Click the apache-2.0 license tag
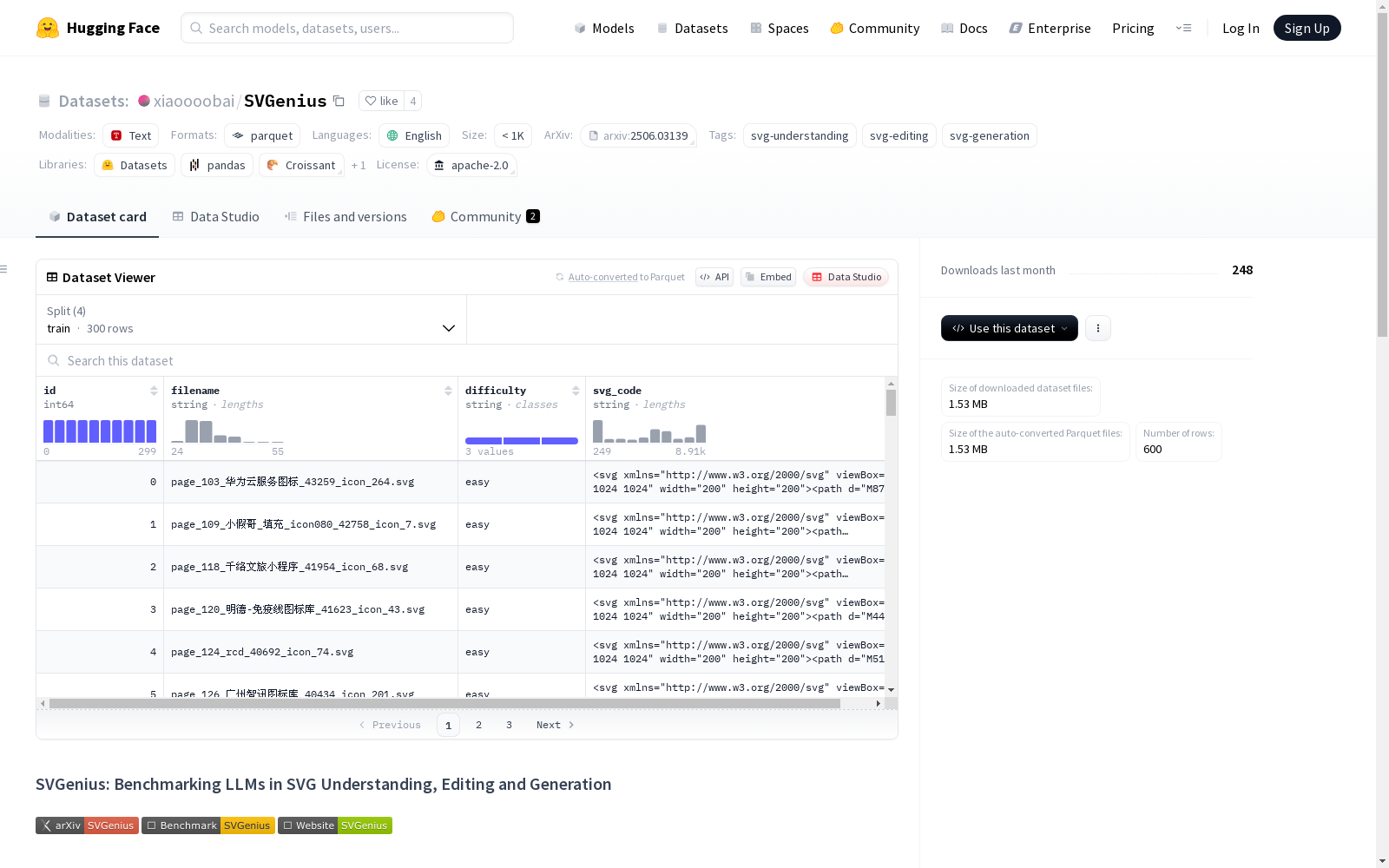The image size is (1389, 868). point(471,165)
